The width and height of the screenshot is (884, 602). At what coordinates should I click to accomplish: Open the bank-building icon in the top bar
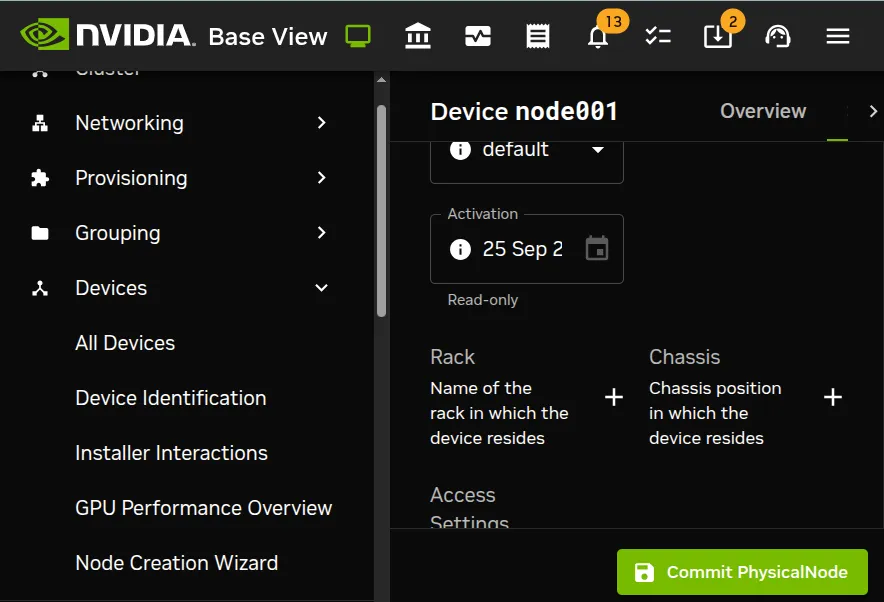click(x=418, y=36)
